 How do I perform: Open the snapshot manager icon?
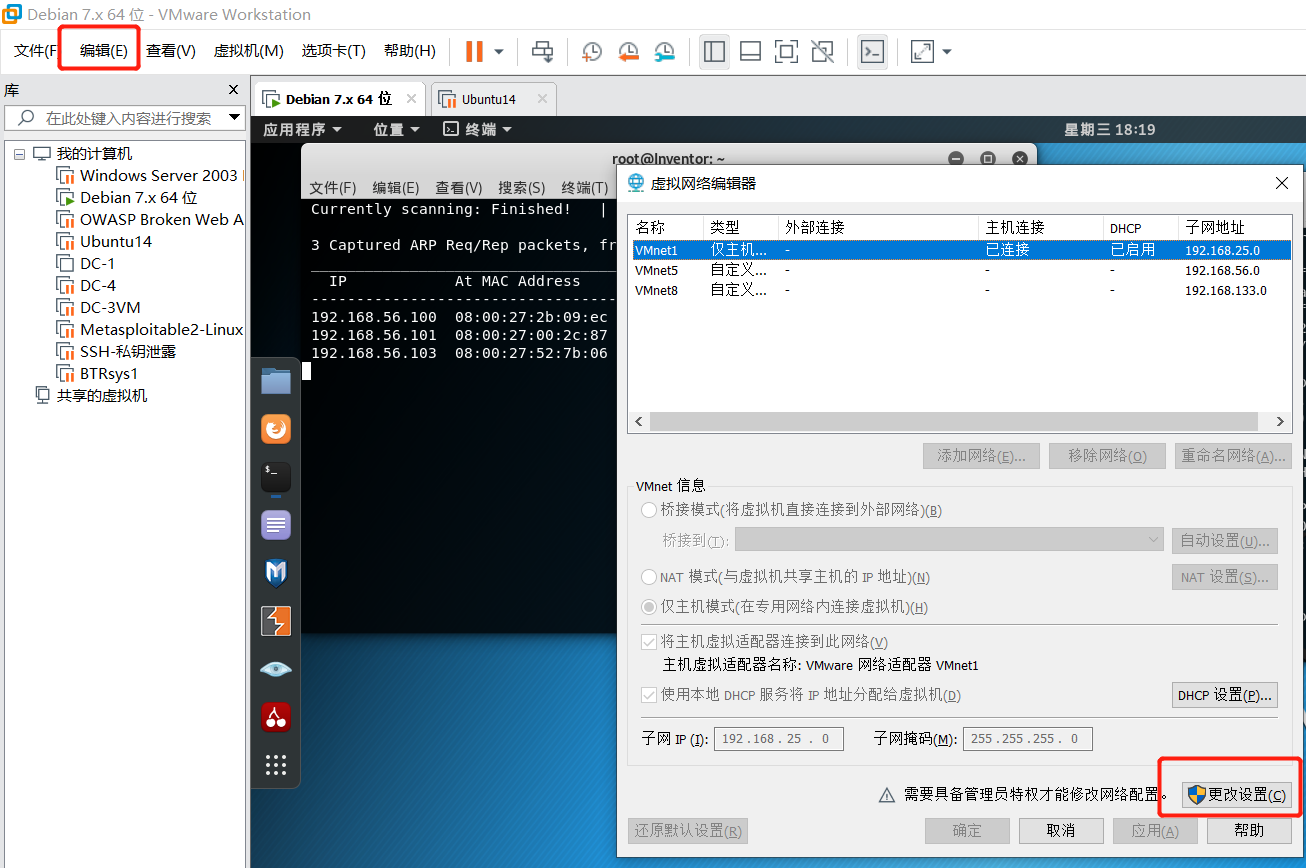click(664, 51)
